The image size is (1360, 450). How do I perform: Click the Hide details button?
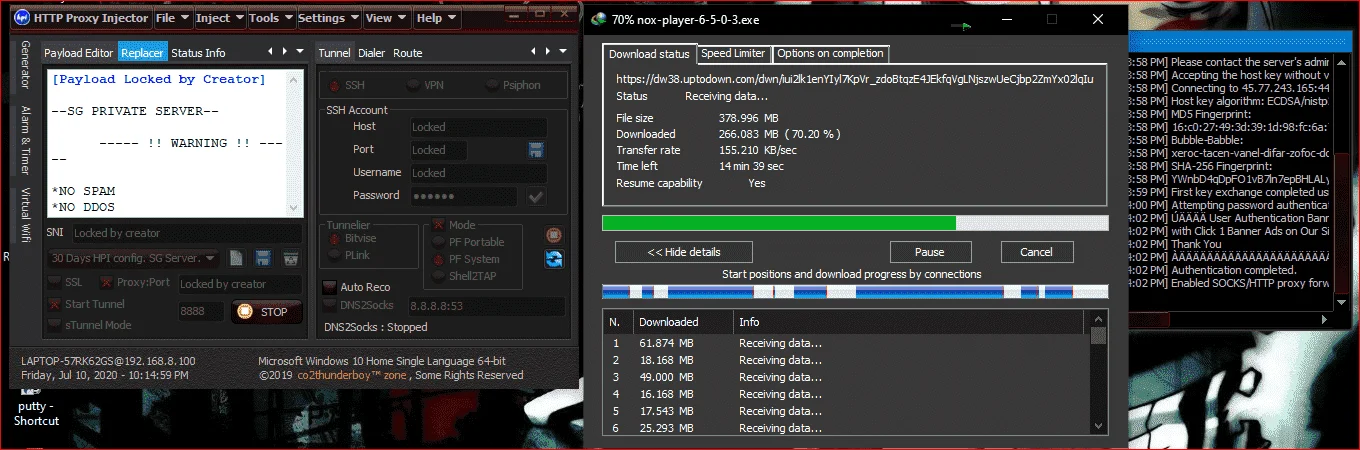(683, 252)
